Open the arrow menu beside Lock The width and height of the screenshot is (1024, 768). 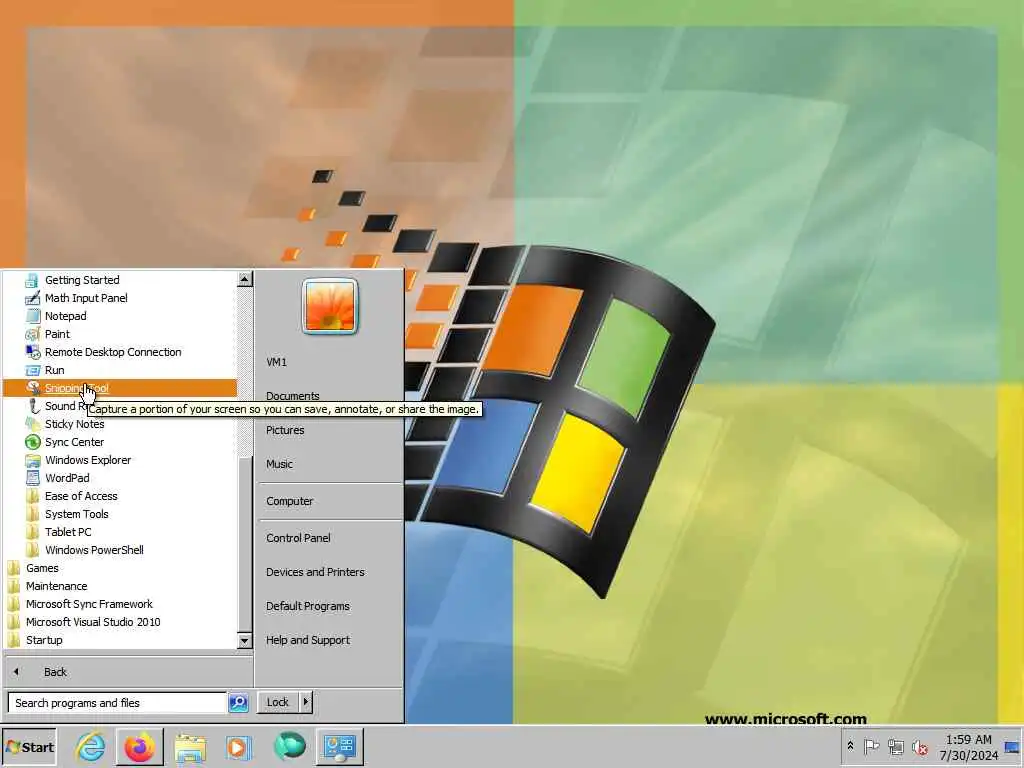coord(306,702)
